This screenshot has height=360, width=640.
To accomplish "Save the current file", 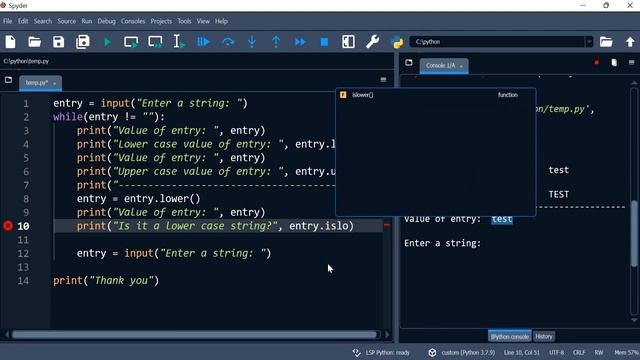I will (58, 42).
